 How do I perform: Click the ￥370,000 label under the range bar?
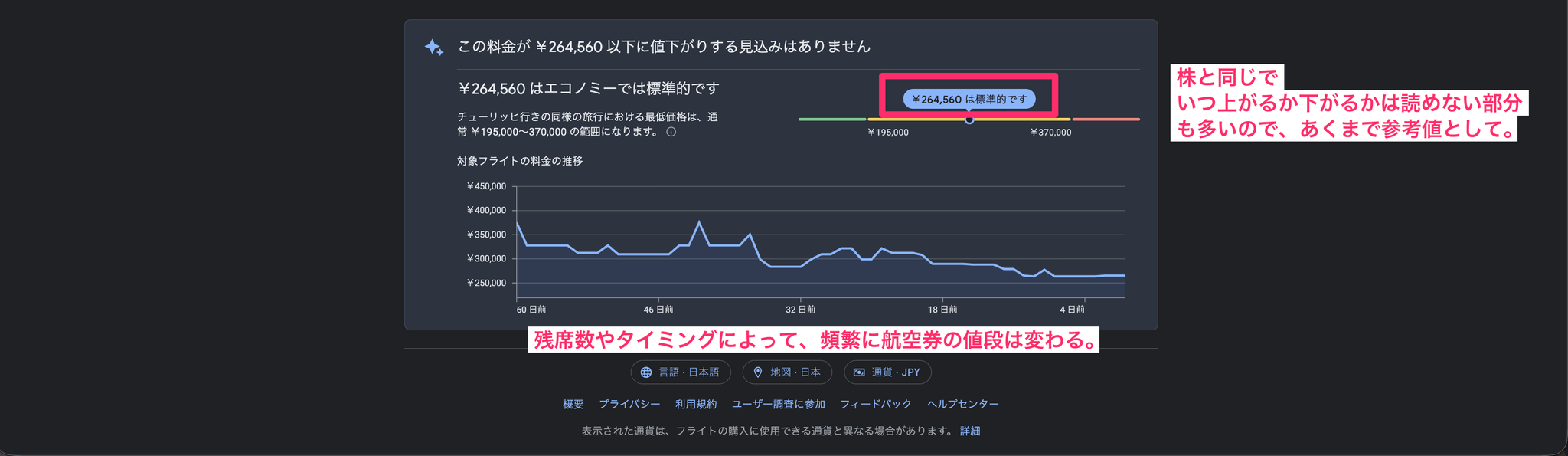click(1050, 133)
